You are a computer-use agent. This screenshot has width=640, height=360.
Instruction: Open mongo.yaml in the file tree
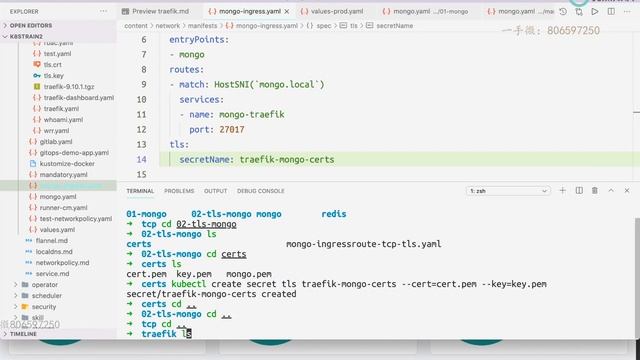coord(58,197)
